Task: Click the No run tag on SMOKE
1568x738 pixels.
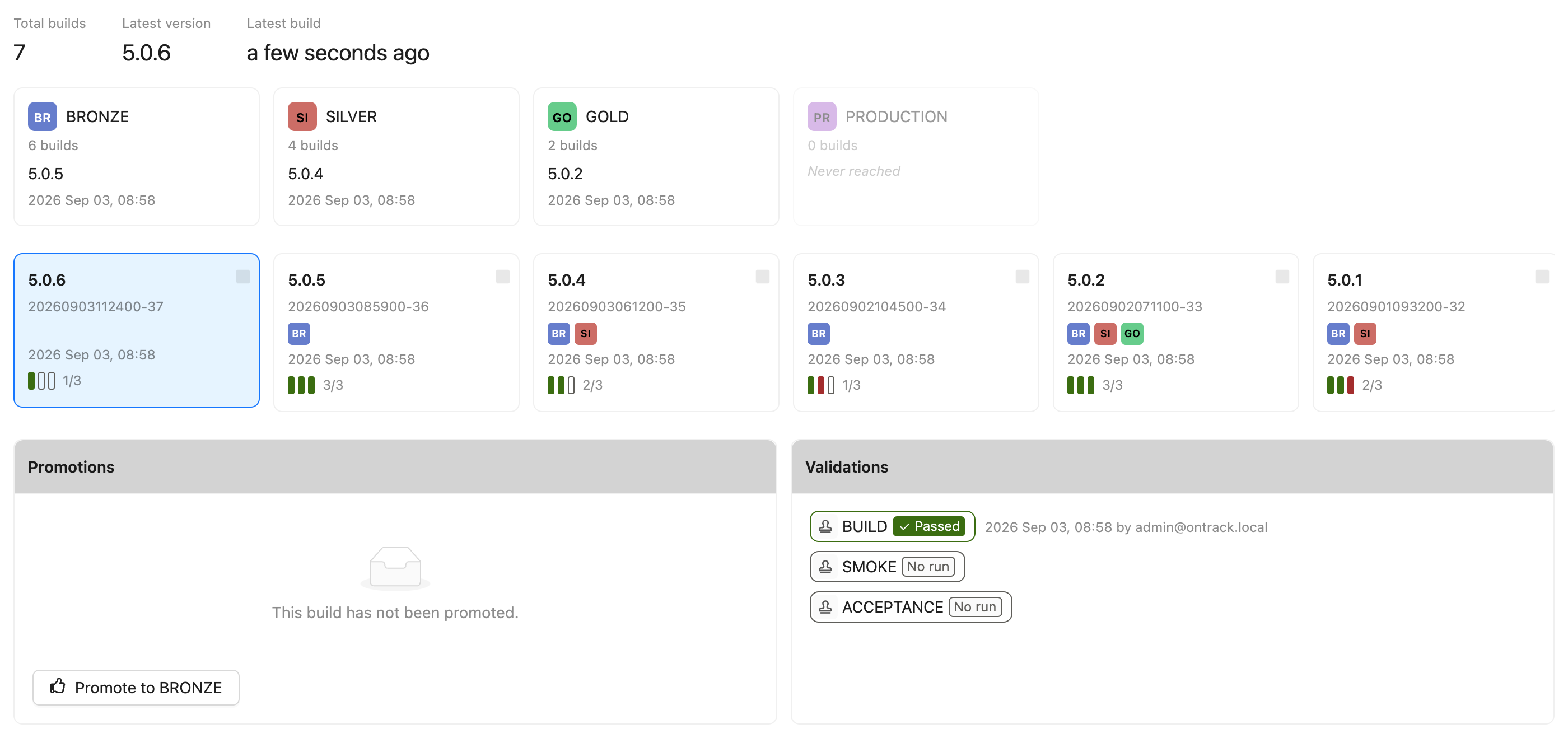Action: click(x=928, y=567)
